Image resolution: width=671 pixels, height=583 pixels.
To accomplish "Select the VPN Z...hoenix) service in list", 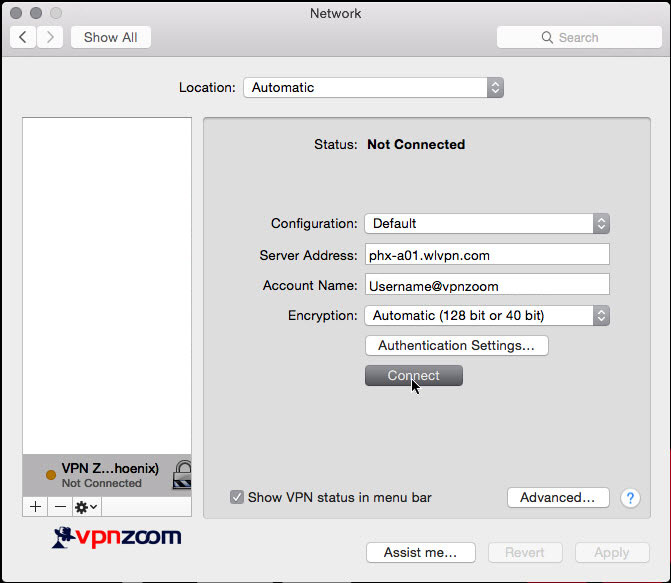I will (107, 476).
